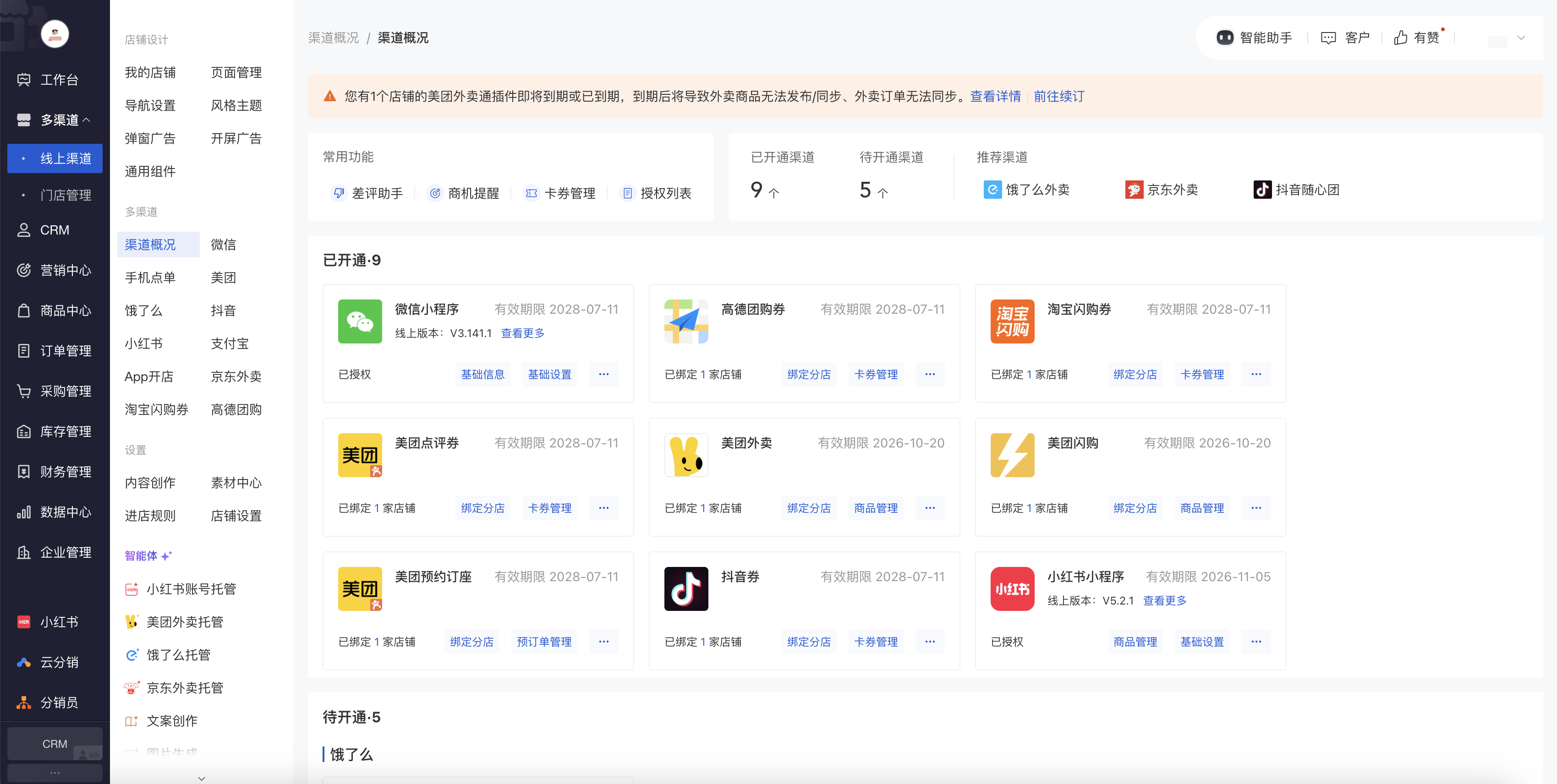The width and height of the screenshot is (1557, 784).
Task: Click the WeChat mini program icon
Action: [360, 321]
